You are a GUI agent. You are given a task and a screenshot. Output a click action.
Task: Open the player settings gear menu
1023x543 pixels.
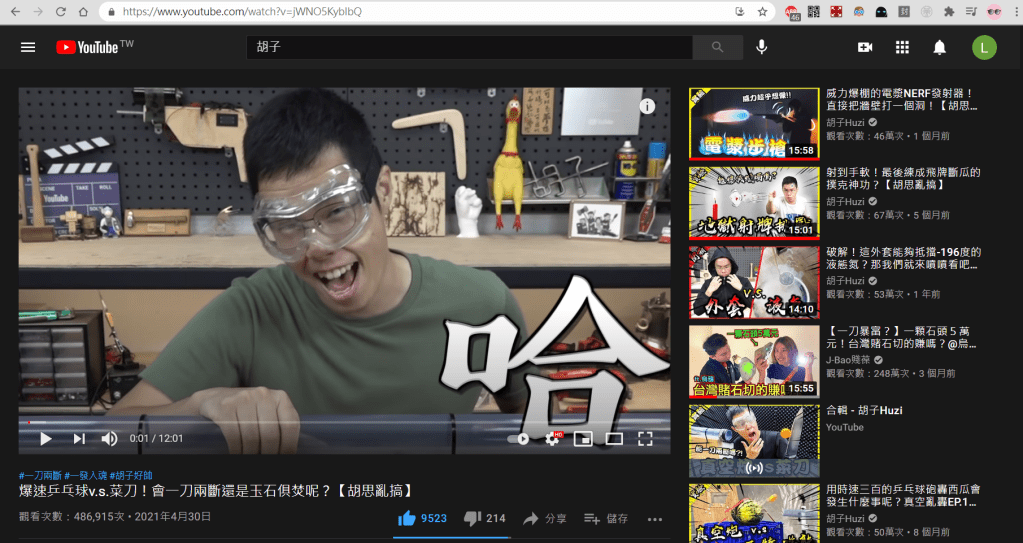click(552, 438)
